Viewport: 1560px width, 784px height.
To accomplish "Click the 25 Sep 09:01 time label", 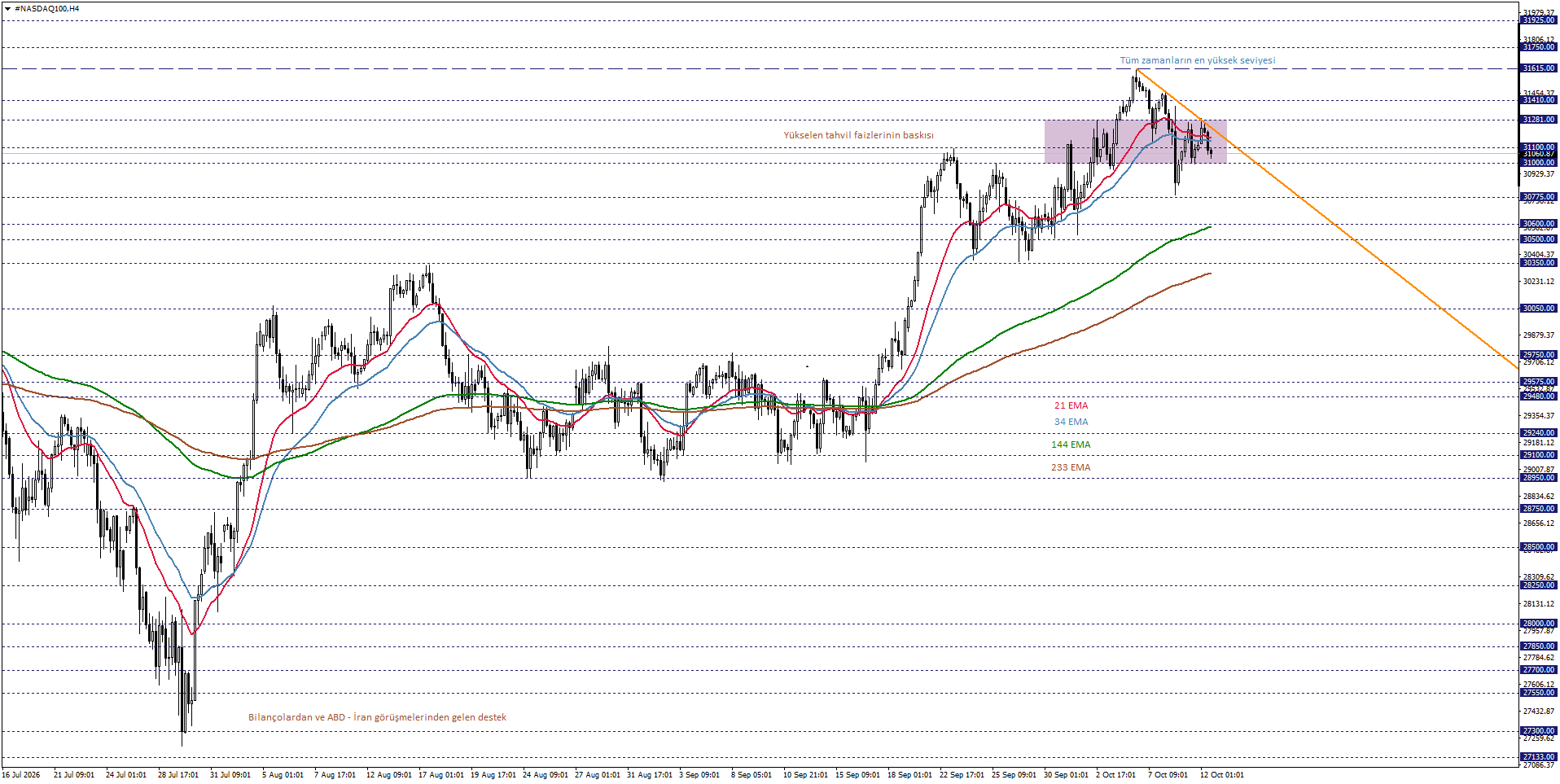I will point(1014,775).
